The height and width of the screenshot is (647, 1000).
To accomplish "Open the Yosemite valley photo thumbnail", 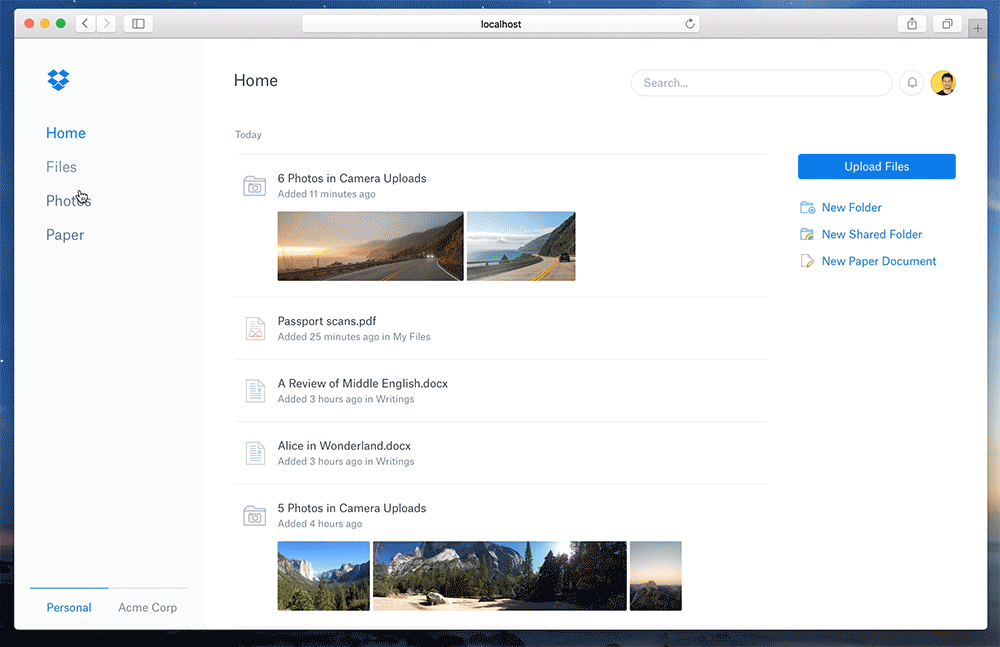I will [323, 576].
